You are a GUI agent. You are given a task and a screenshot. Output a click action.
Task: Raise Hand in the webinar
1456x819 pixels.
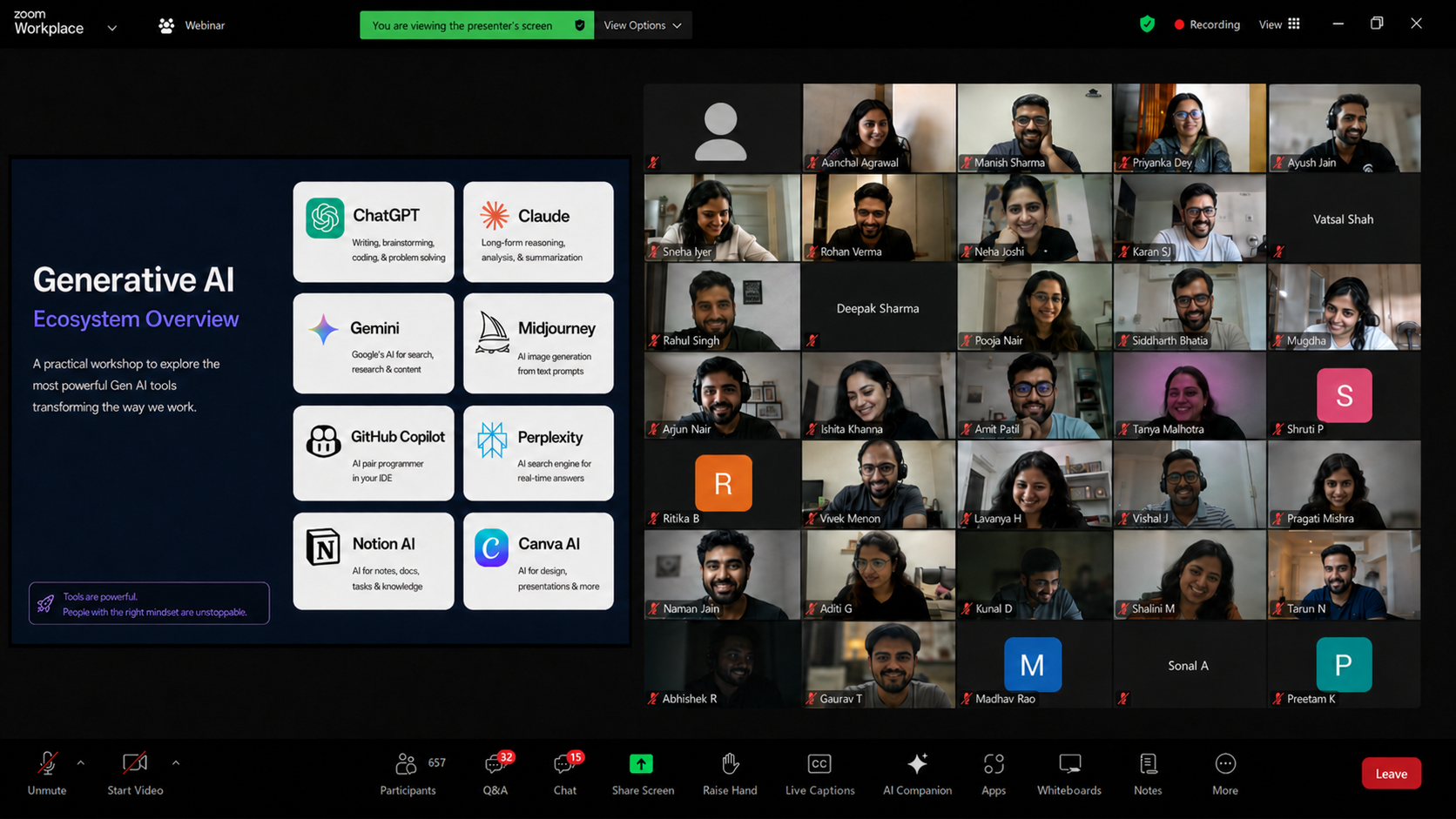pyautogui.click(x=730, y=773)
